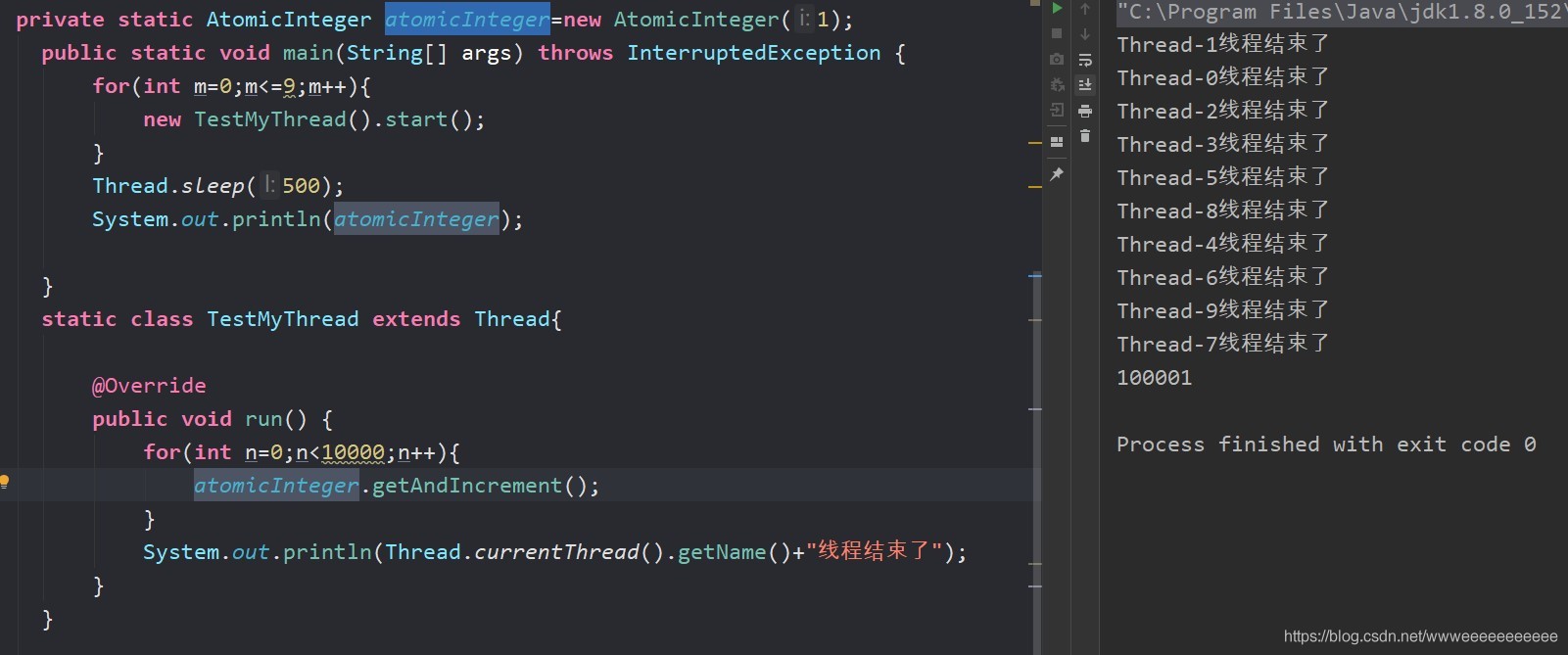The image size is (1568, 655).
Task: Click the Stop process square icon
Action: tap(1057, 33)
